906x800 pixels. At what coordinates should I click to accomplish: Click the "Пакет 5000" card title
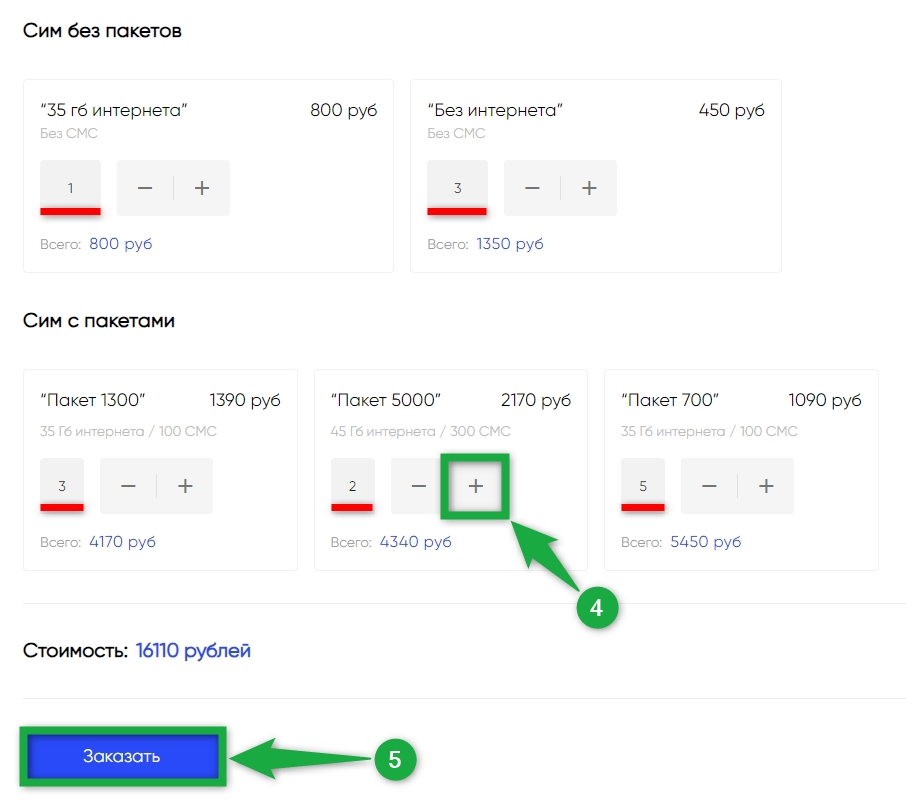tap(385, 400)
